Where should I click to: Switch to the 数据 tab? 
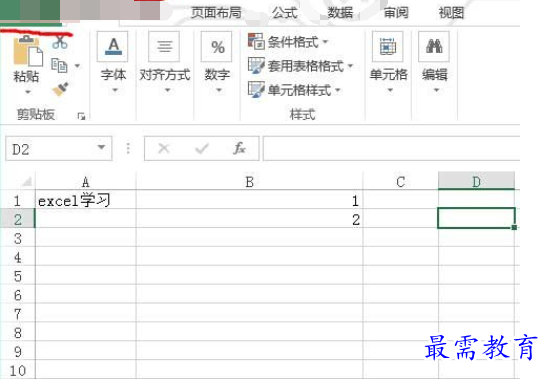(x=340, y=13)
